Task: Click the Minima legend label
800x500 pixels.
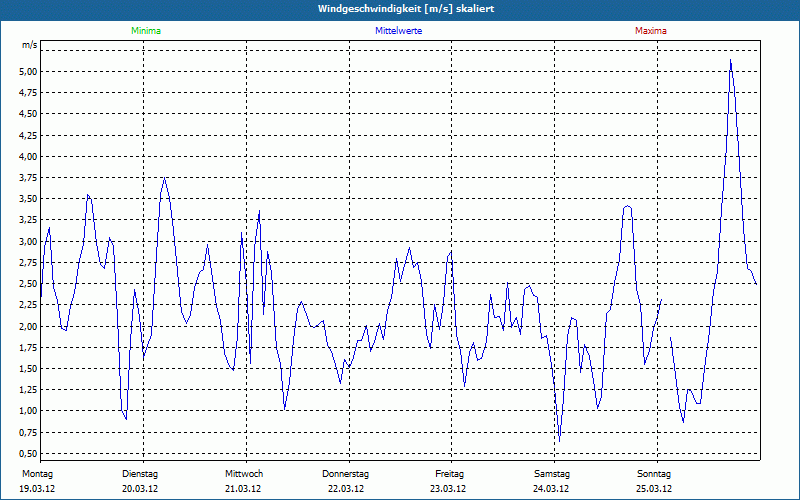Action: (146, 31)
